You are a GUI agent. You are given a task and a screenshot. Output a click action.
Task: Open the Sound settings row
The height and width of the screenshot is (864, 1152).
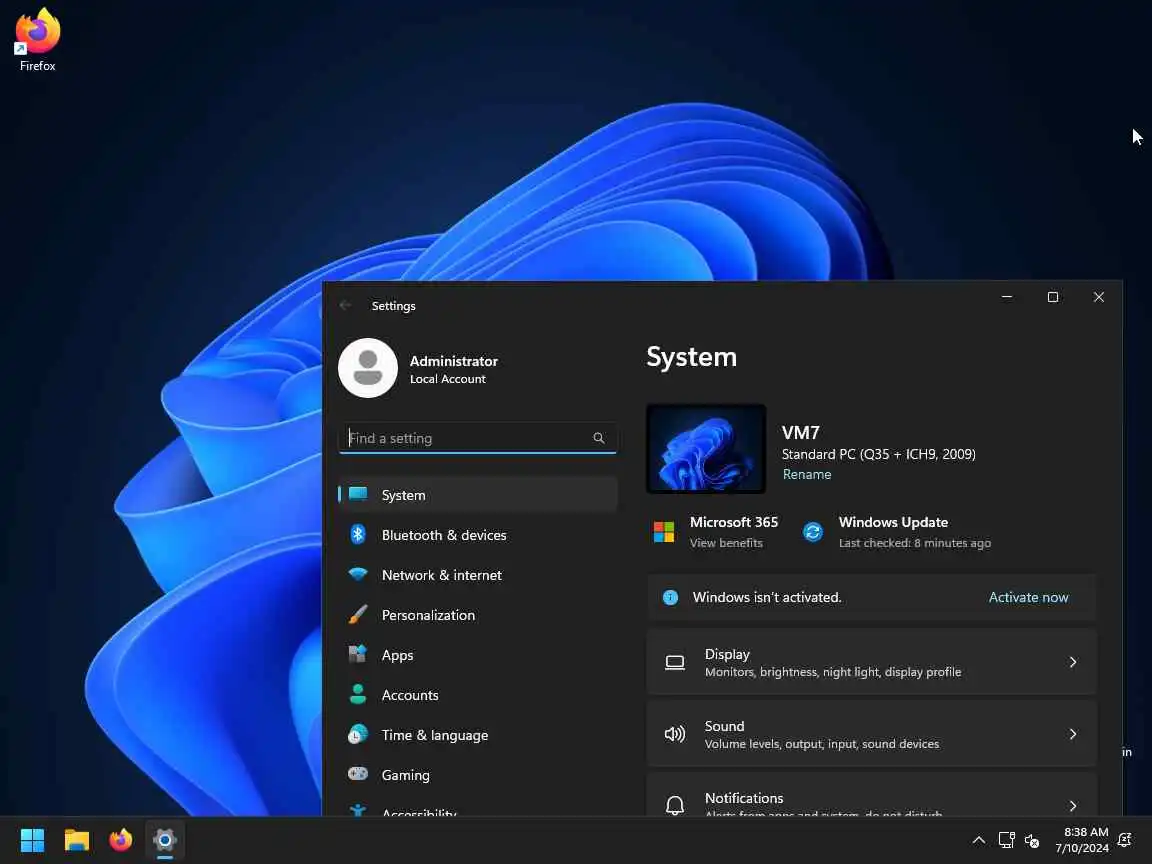[871, 734]
